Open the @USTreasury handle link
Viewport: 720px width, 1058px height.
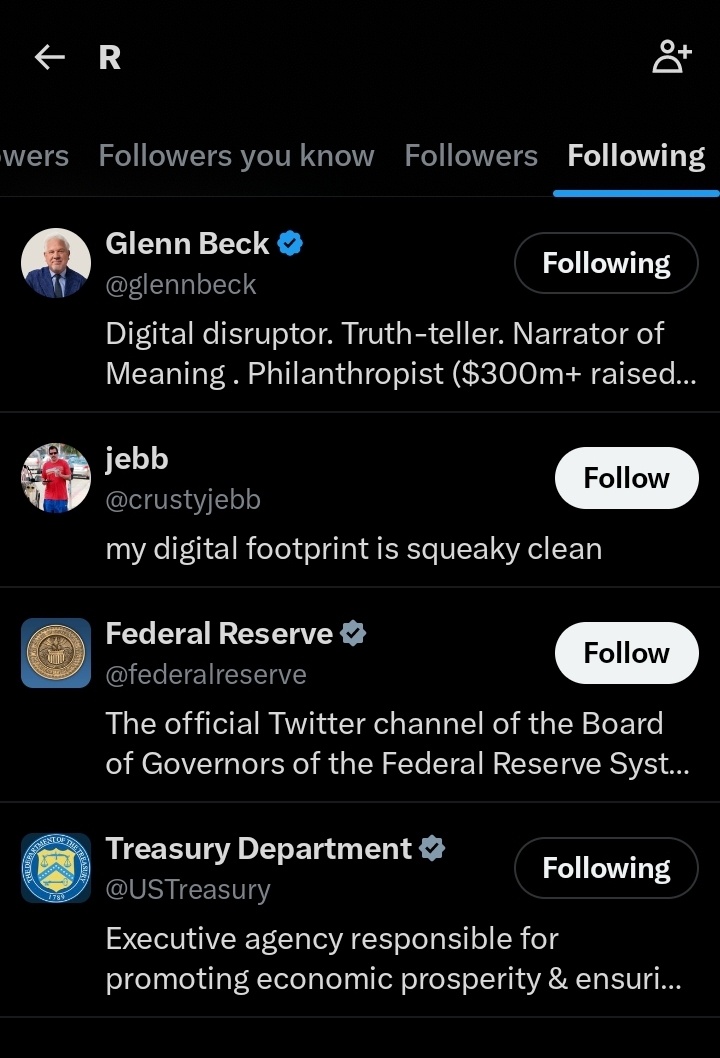click(188, 890)
